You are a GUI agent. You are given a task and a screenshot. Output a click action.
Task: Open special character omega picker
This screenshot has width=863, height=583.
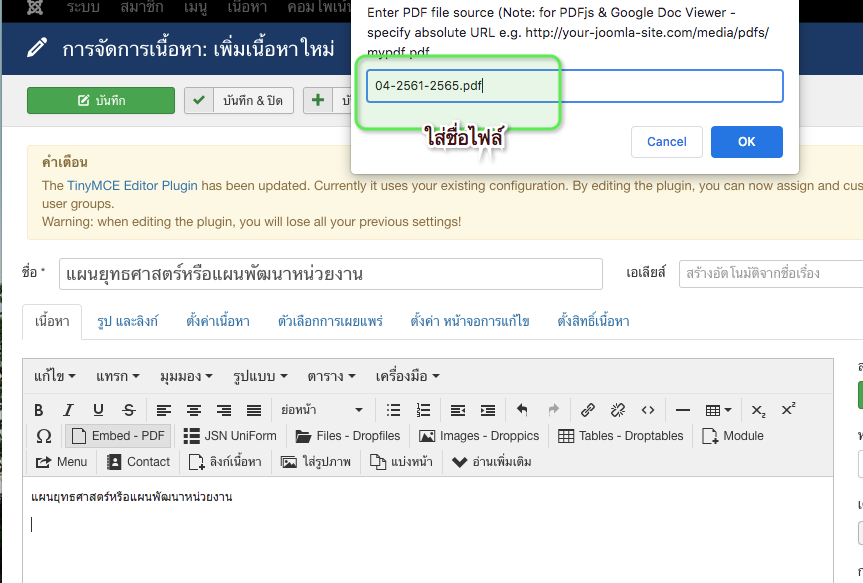[x=43, y=436]
